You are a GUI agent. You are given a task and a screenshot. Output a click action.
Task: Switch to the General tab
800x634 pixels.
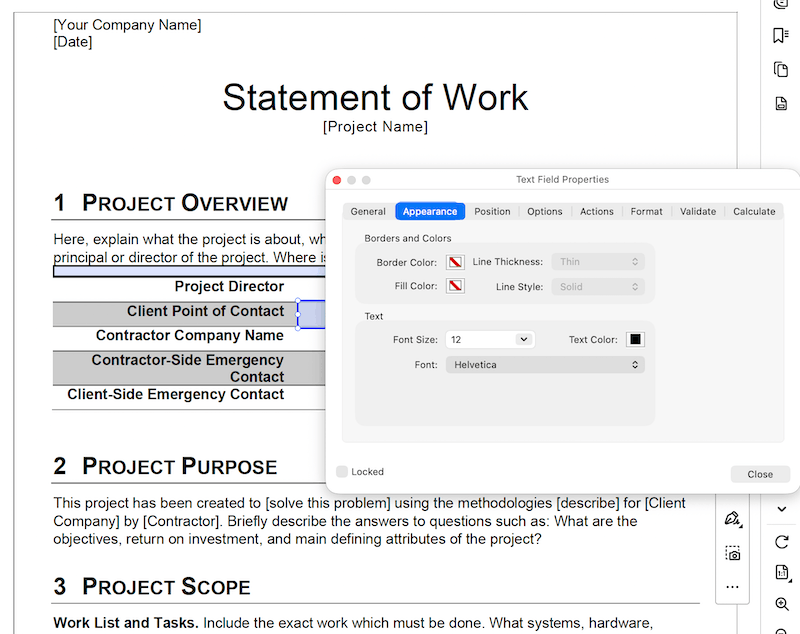click(368, 212)
